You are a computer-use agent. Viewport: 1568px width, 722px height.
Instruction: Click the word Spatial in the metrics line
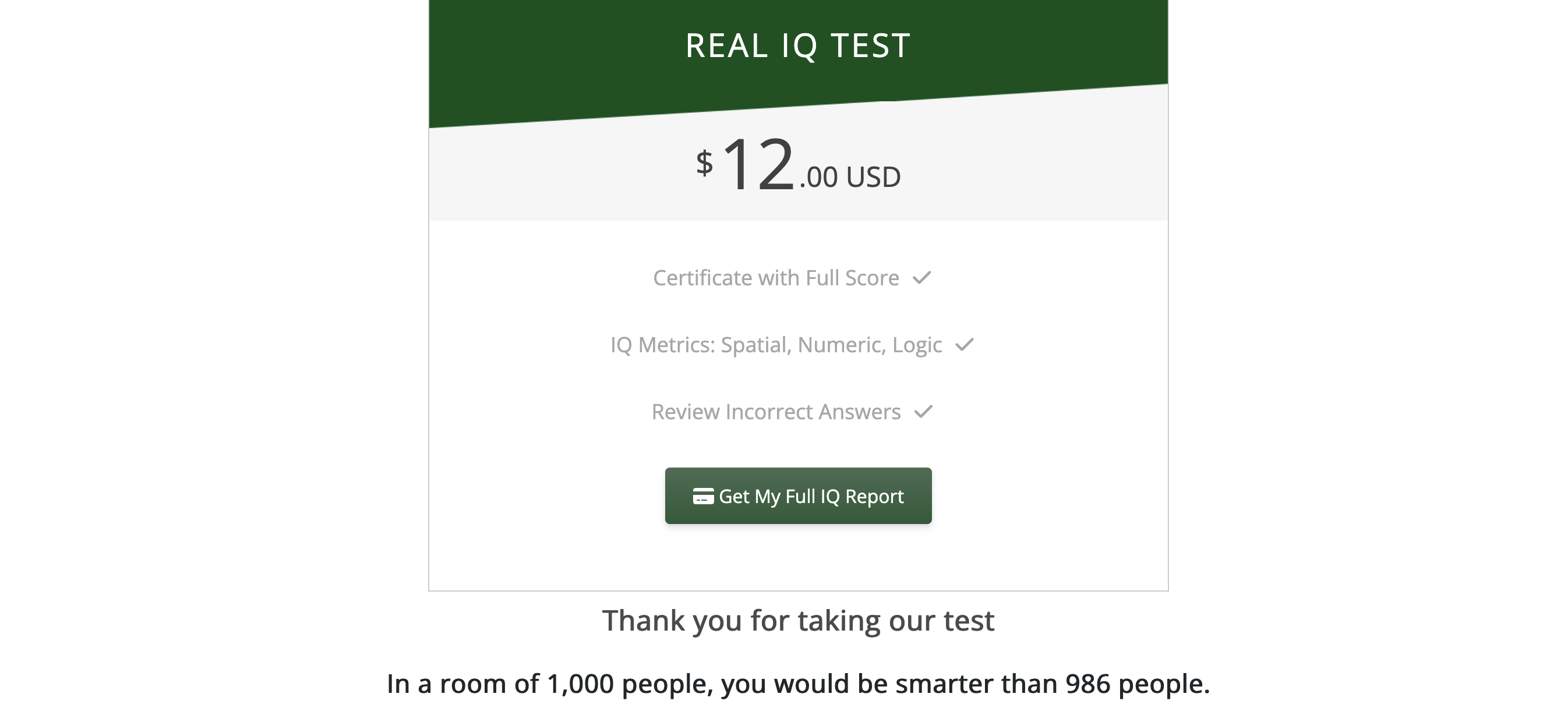point(756,345)
